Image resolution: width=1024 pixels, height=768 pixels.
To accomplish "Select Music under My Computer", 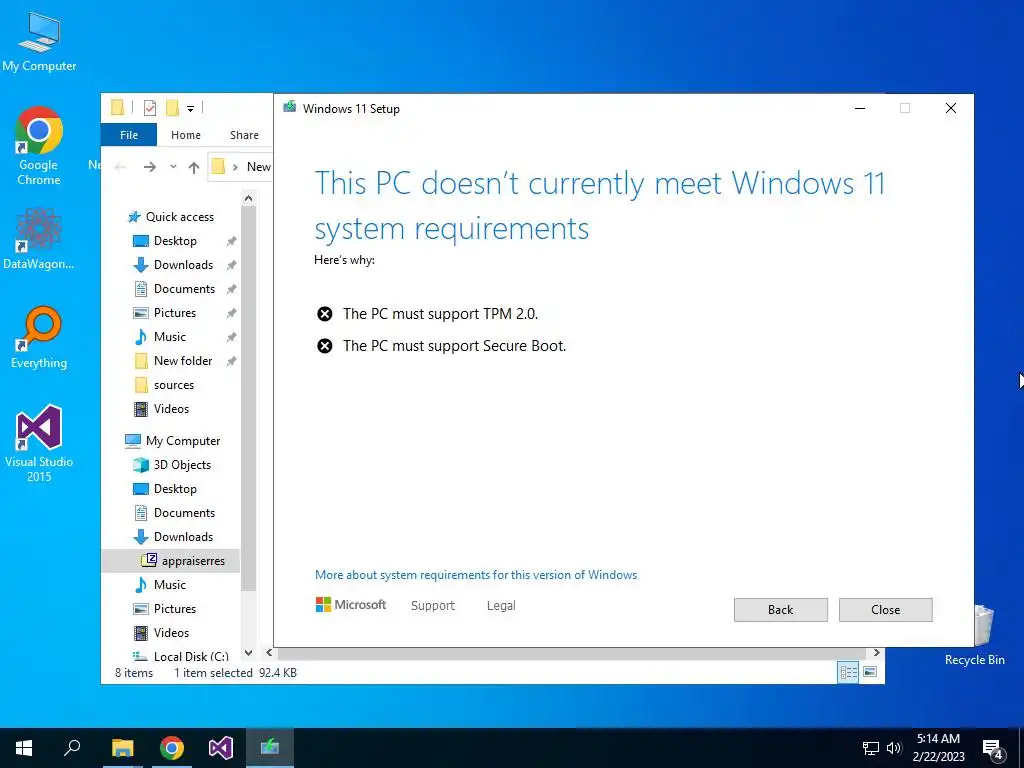I will pos(170,584).
